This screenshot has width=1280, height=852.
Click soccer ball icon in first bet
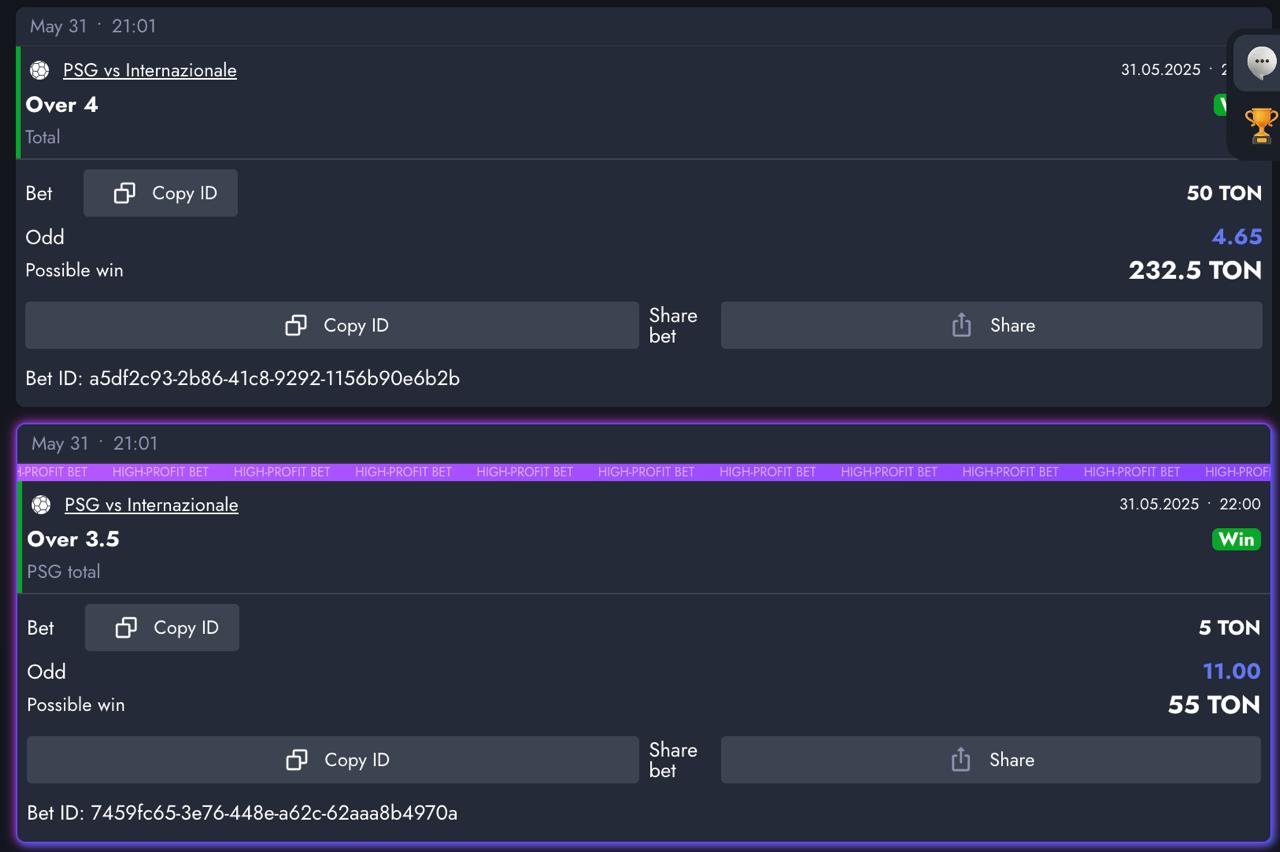39,70
